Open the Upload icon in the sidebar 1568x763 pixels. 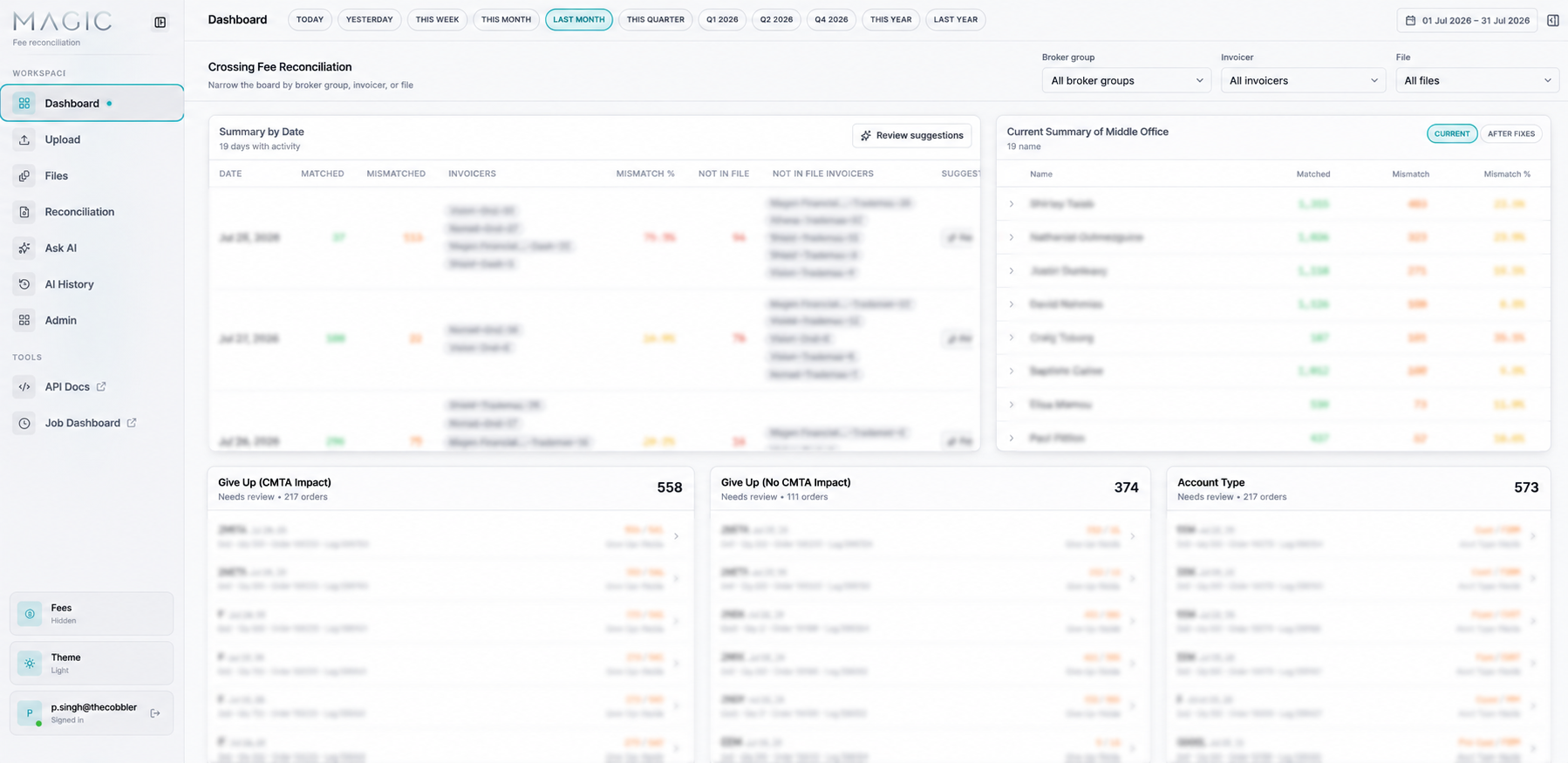(24, 140)
